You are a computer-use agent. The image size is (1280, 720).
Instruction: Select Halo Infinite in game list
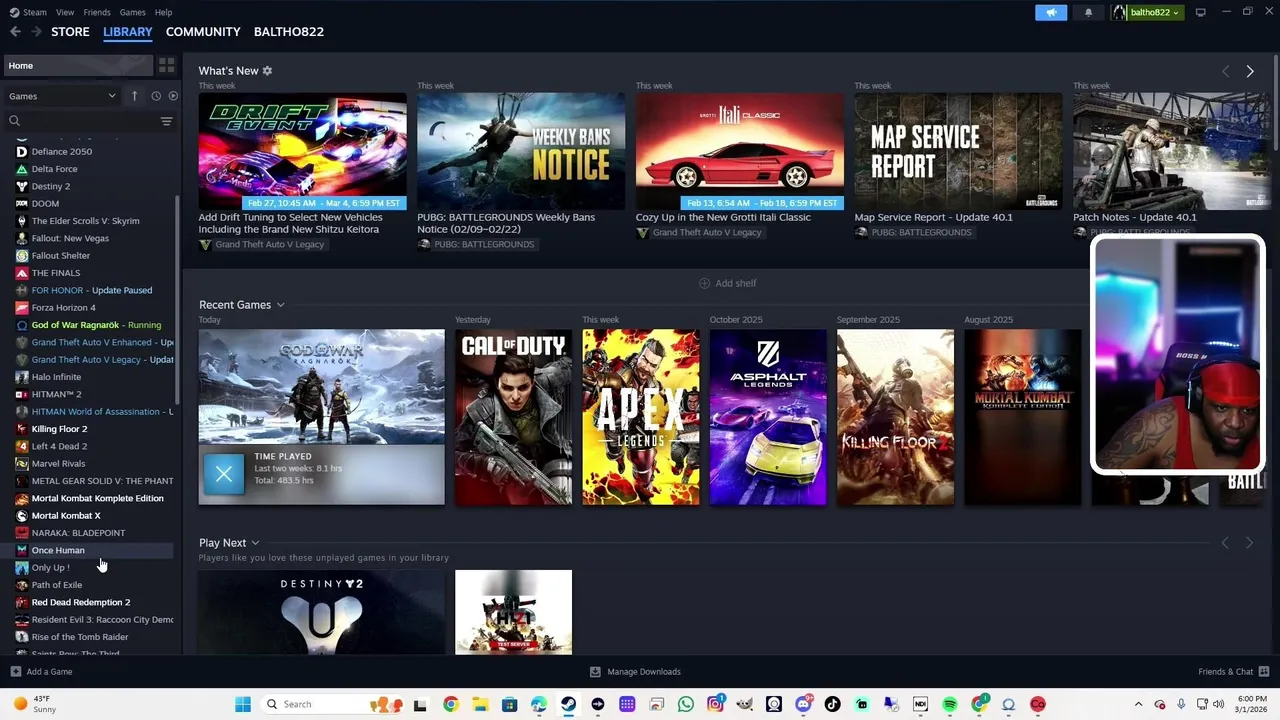click(x=56, y=377)
